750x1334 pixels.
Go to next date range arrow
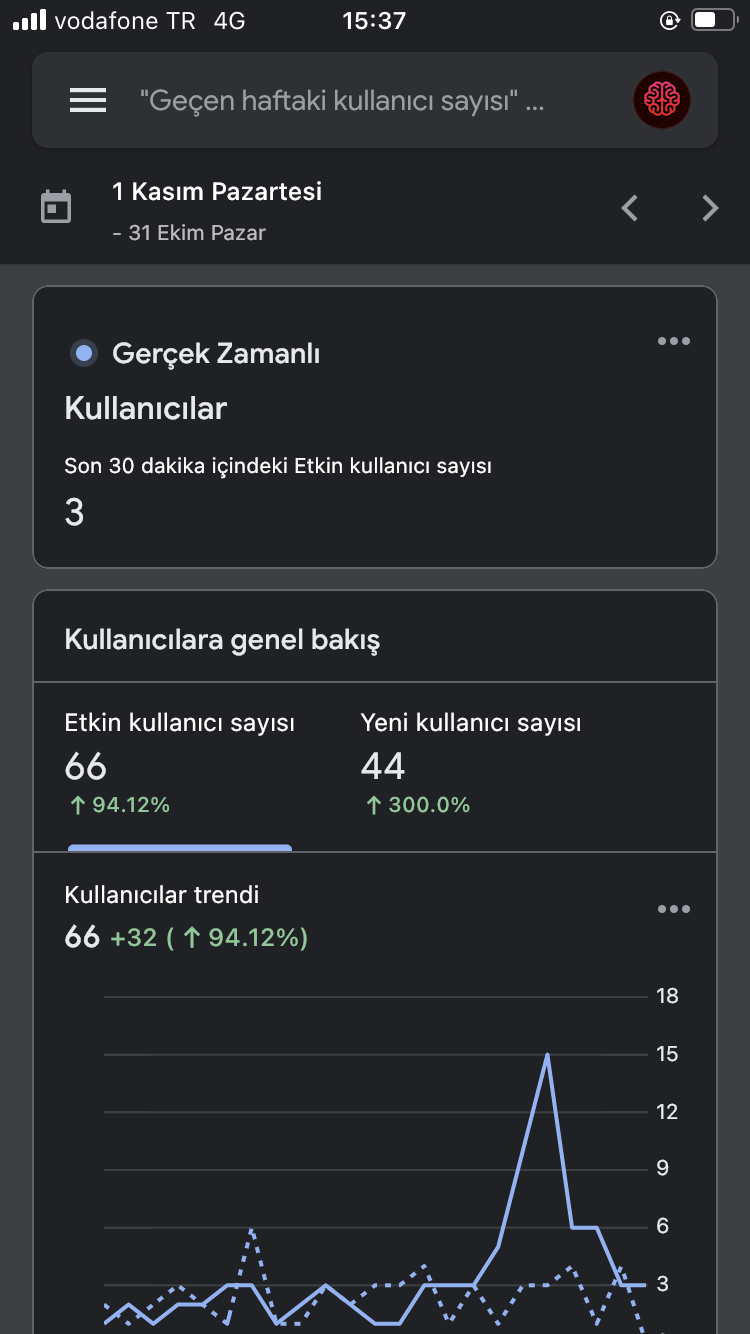(710, 208)
